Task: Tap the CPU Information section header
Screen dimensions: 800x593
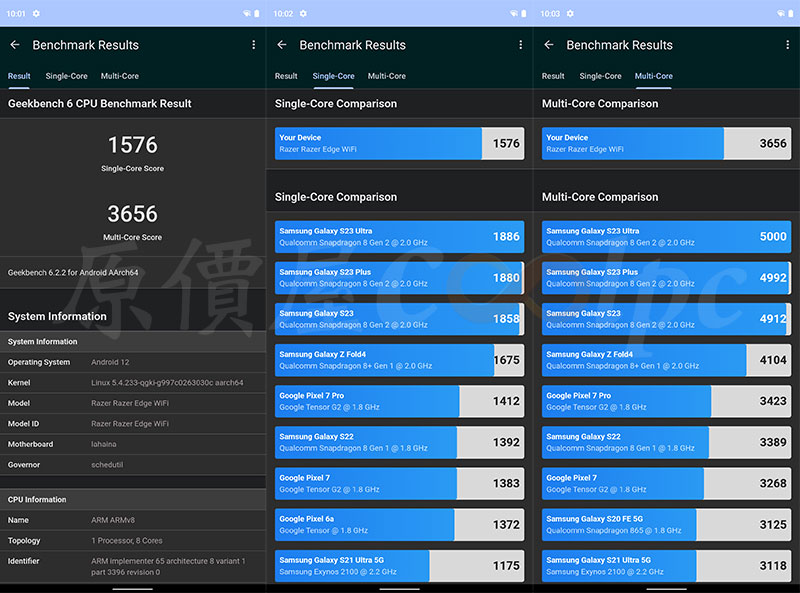Action: click(x=133, y=500)
